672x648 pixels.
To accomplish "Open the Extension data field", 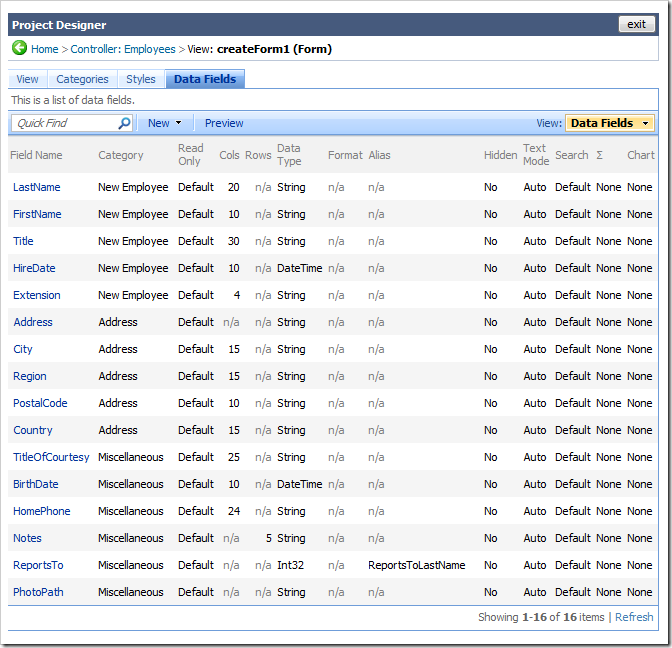I will (36, 295).
